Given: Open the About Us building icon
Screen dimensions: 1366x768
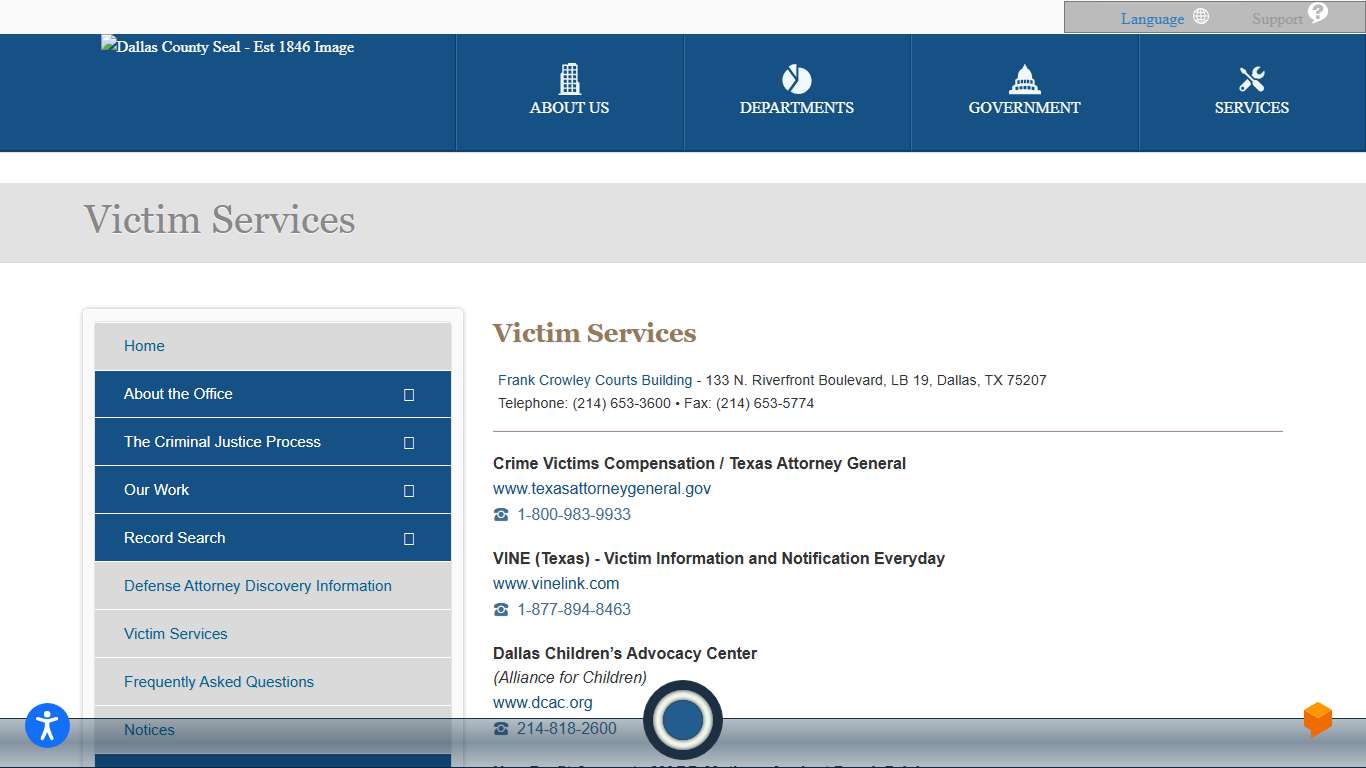Looking at the screenshot, I should (569, 78).
